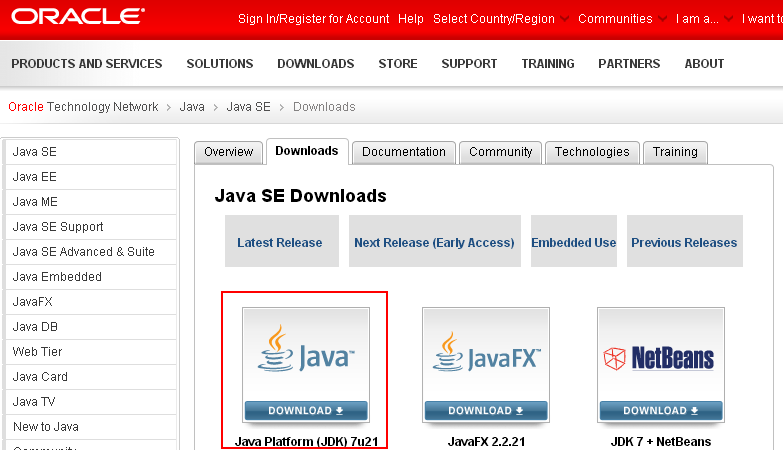Click 'Java Platform (JDK) 7u21' caption

coord(307,442)
